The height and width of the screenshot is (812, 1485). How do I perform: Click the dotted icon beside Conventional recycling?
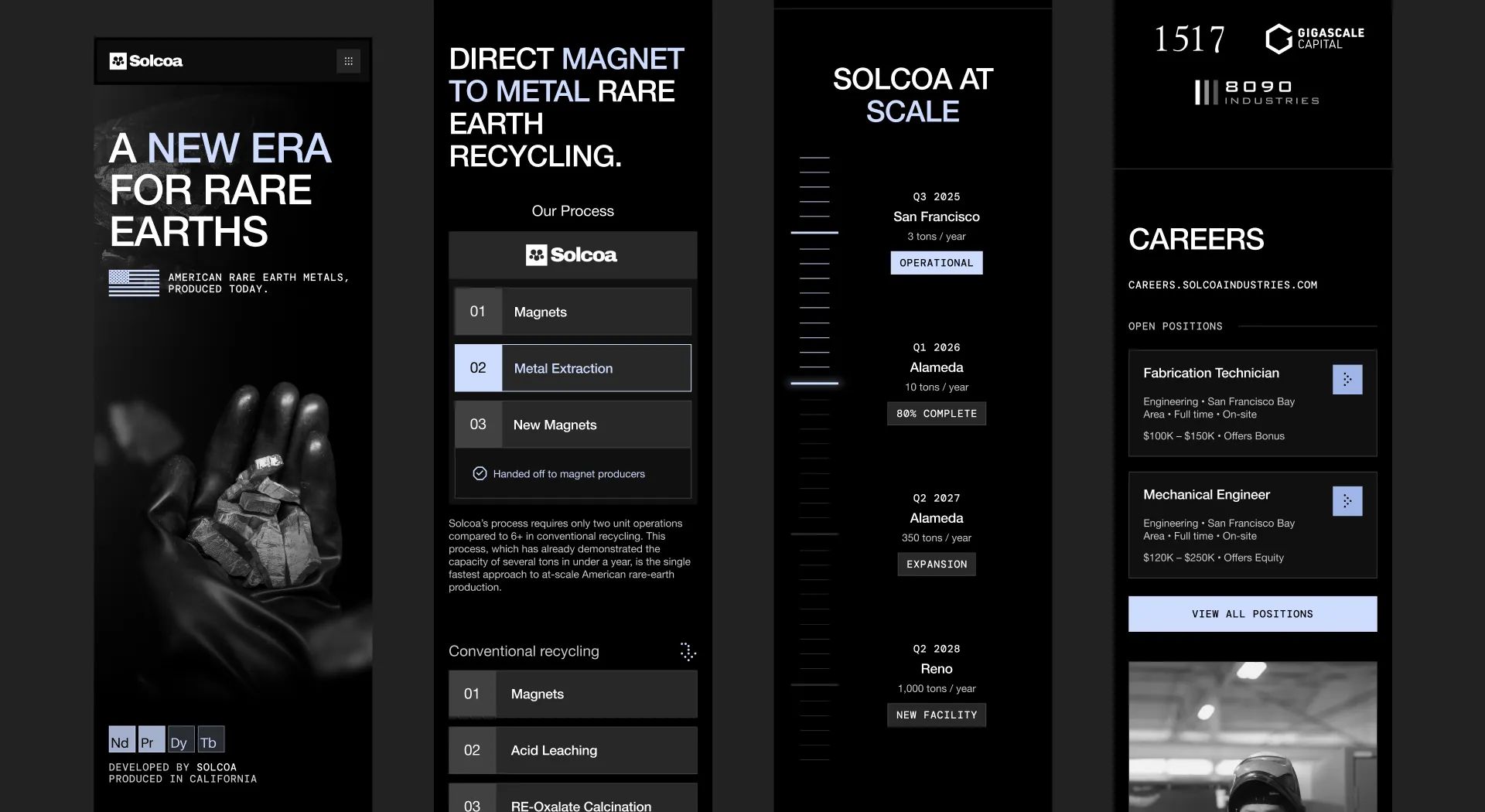click(688, 651)
